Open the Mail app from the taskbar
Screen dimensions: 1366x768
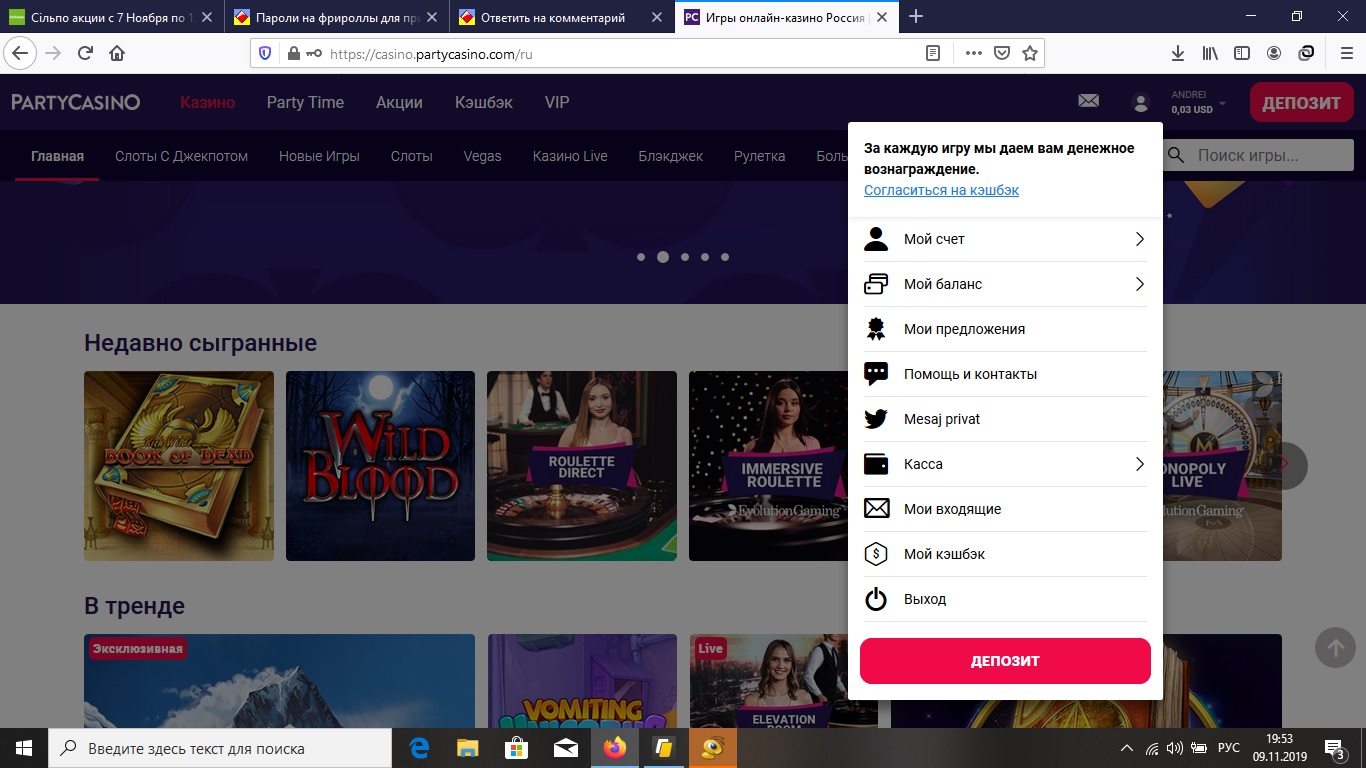click(x=565, y=748)
